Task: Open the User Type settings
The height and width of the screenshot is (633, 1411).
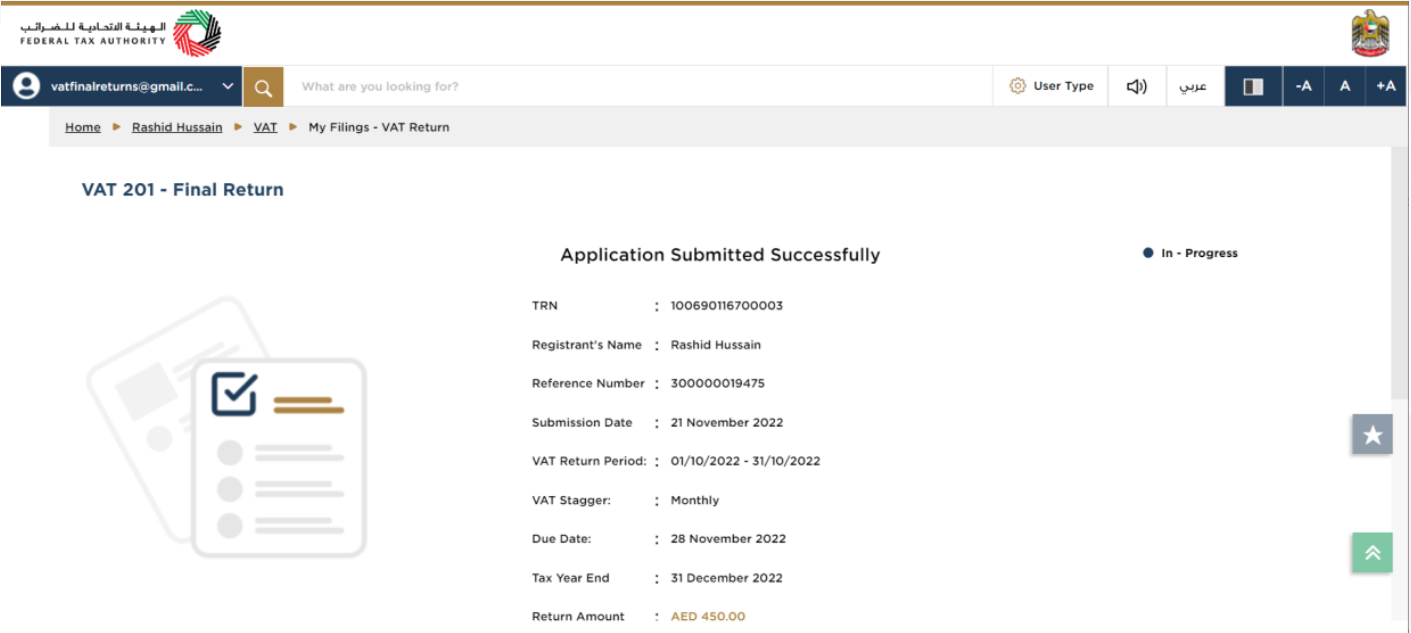Action: (1051, 86)
